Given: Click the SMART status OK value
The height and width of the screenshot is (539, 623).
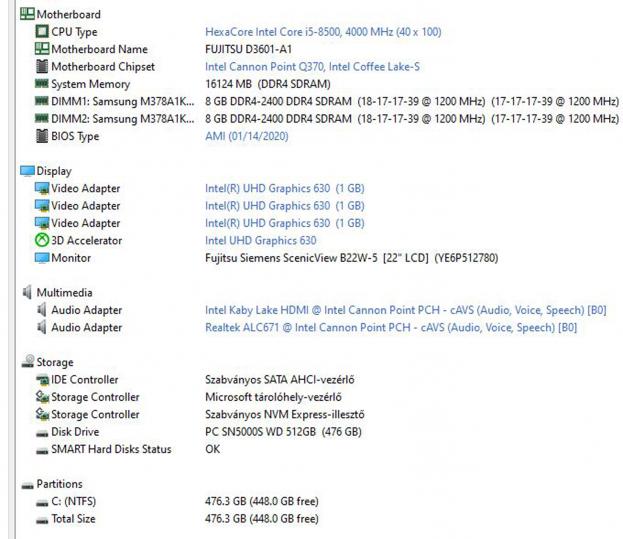Looking at the screenshot, I should (x=213, y=449).
